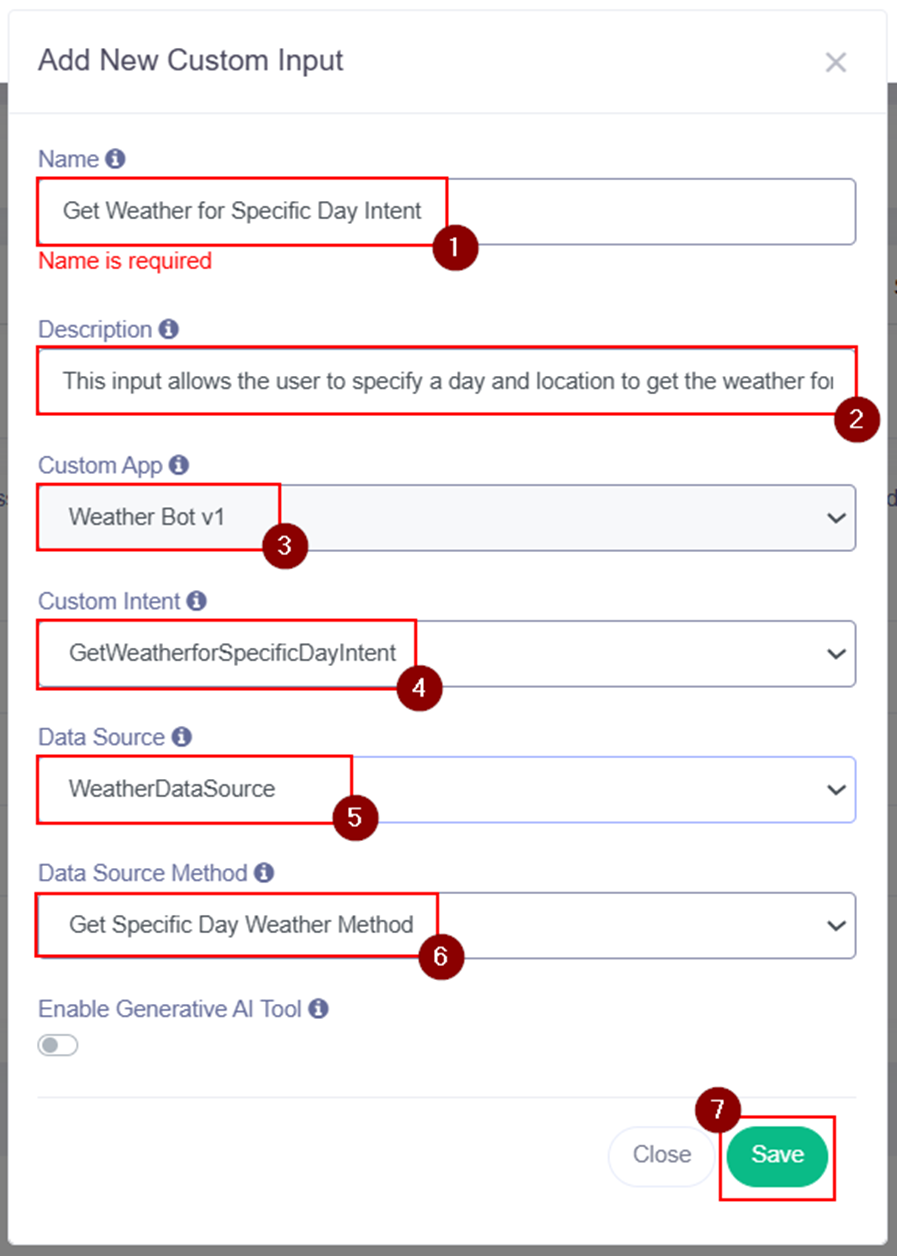This screenshot has width=897, height=1256.
Task: Click the Data Source info icon
Action: (x=181, y=737)
